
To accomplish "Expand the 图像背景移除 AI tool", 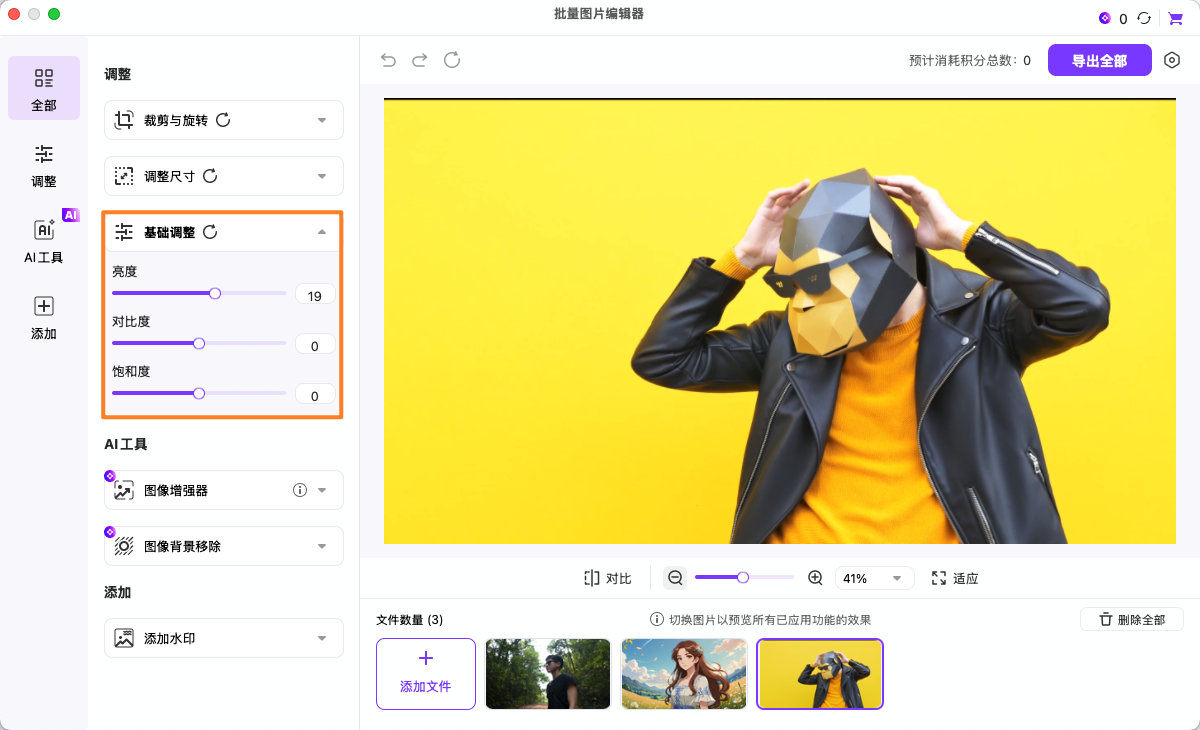I will [223, 545].
